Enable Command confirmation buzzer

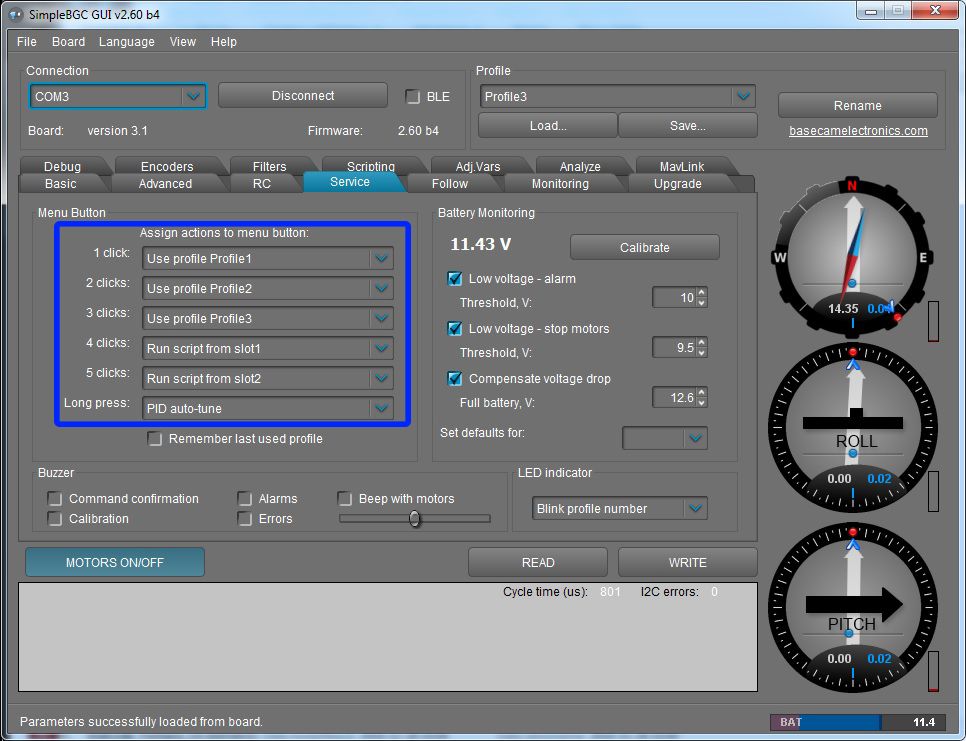pos(55,498)
